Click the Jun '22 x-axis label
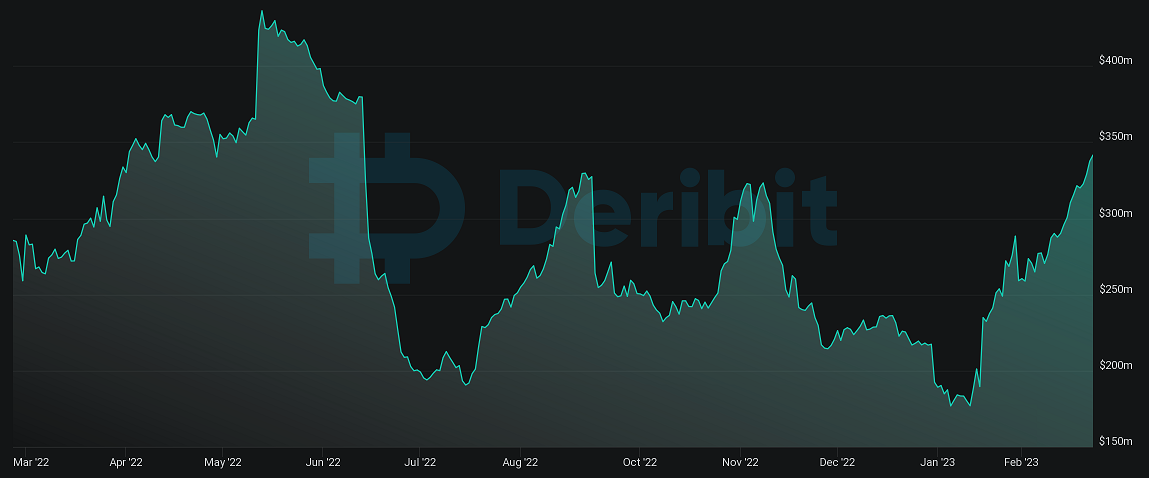 click(x=323, y=463)
